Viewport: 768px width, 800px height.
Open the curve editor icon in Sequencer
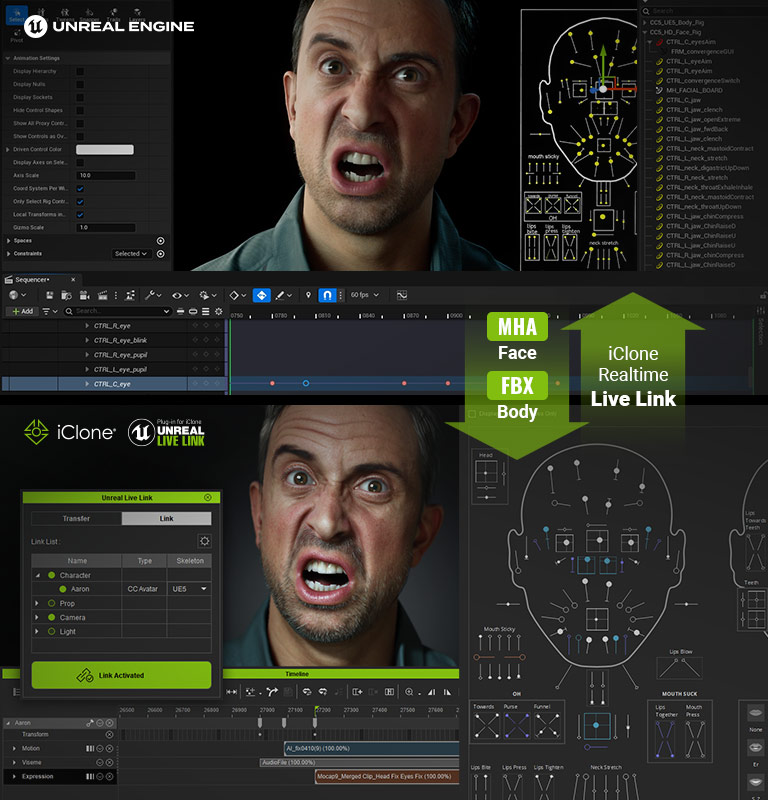click(402, 296)
